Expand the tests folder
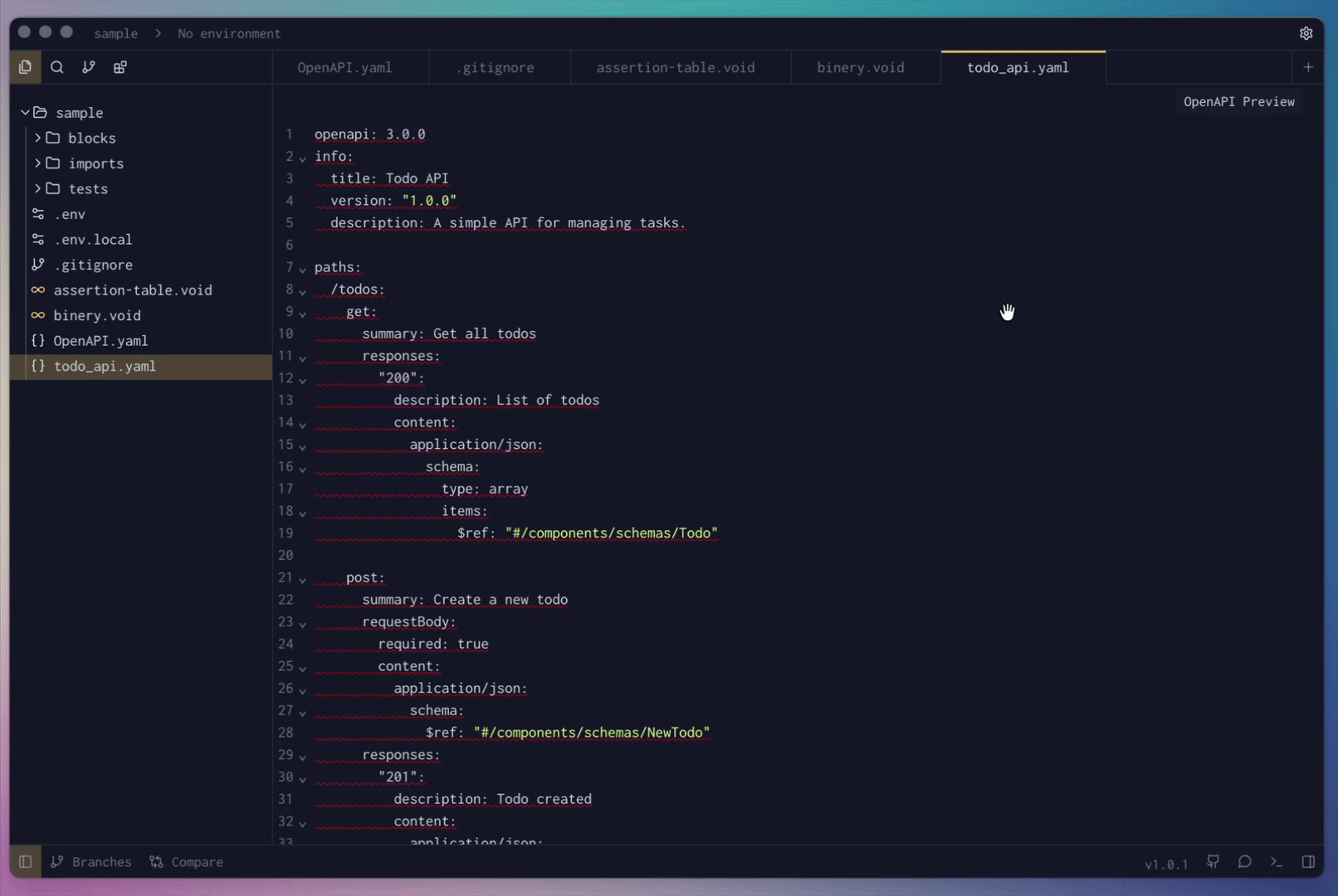This screenshot has width=1338, height=896. pyautogui.click(x=37, y=188)
